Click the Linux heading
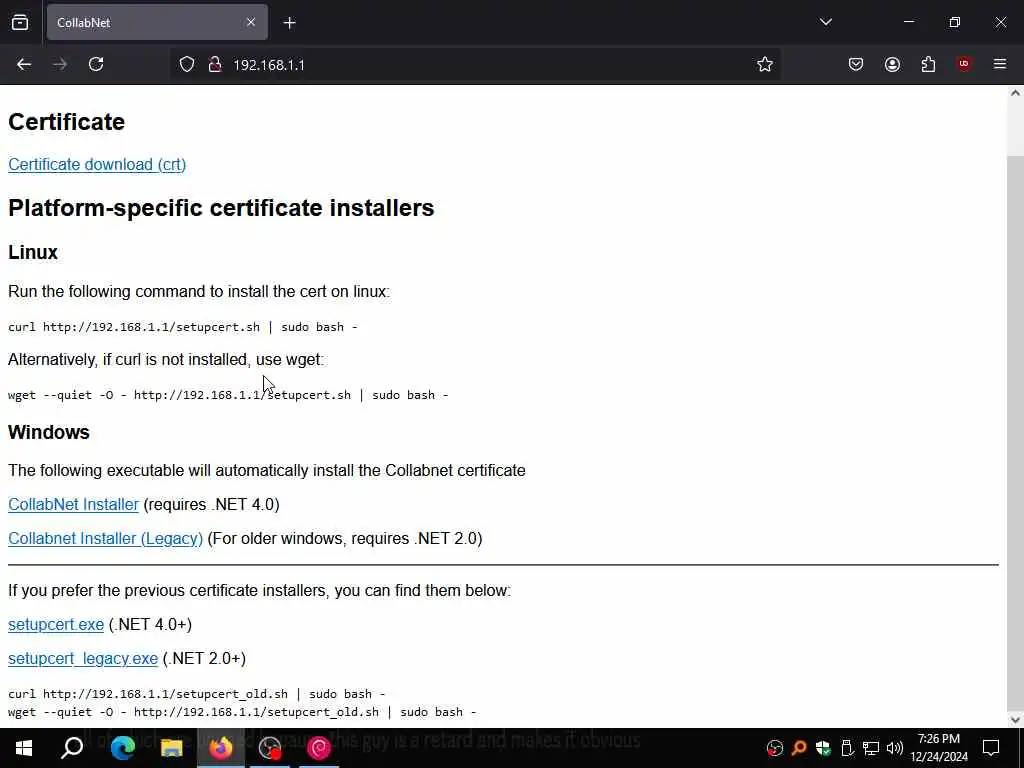 tap(33, 252)
